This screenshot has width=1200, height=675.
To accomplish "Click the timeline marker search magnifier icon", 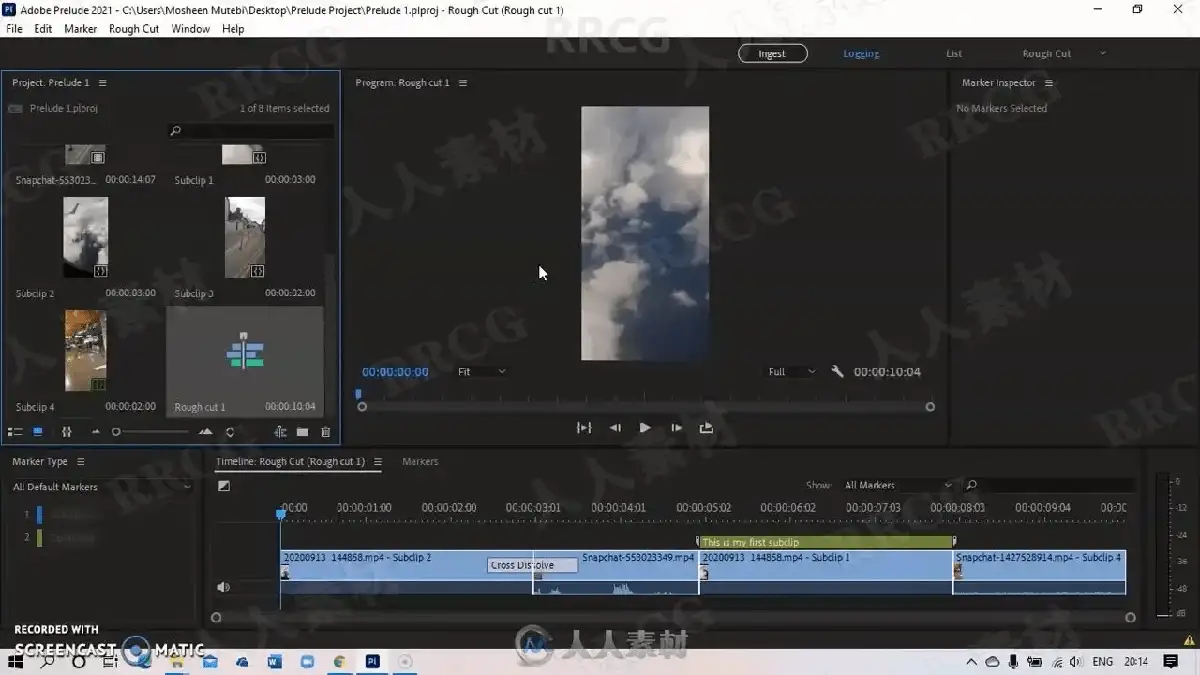I will [x=971, y=485].
